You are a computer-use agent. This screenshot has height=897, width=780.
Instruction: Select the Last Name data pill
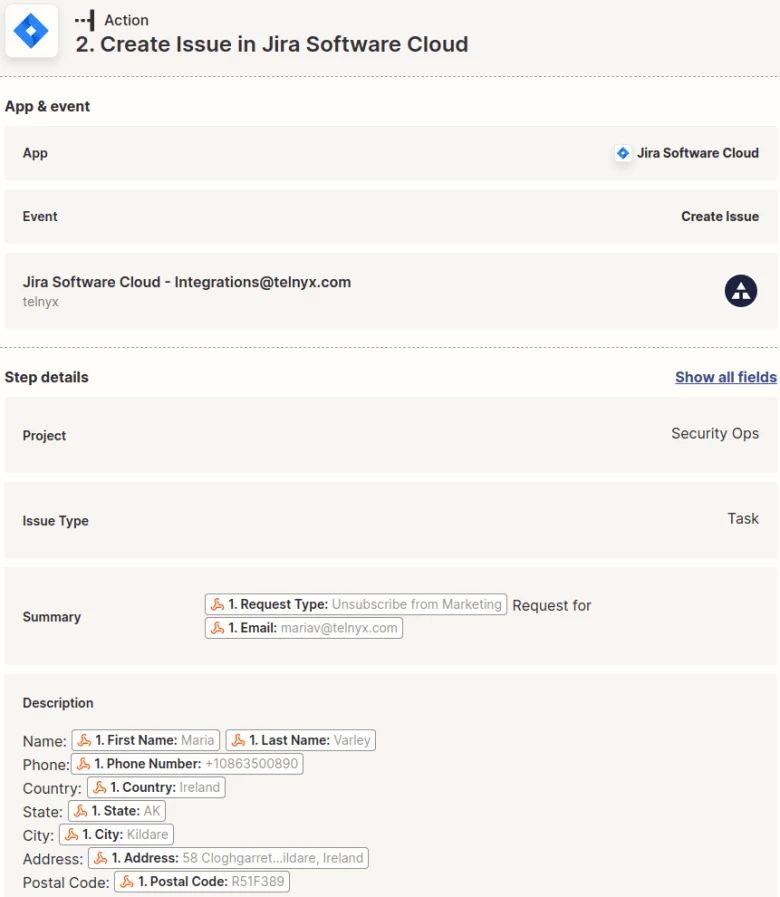[300, 740]
